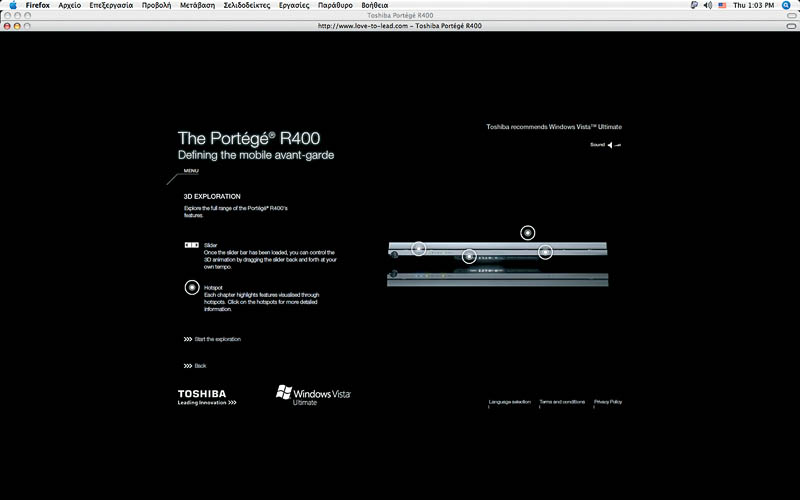Click Toshiba recommends Windows Vista Ultimate text
This screenshot has height=500, width=800.
pyautogui.click(x=554, y=127)
